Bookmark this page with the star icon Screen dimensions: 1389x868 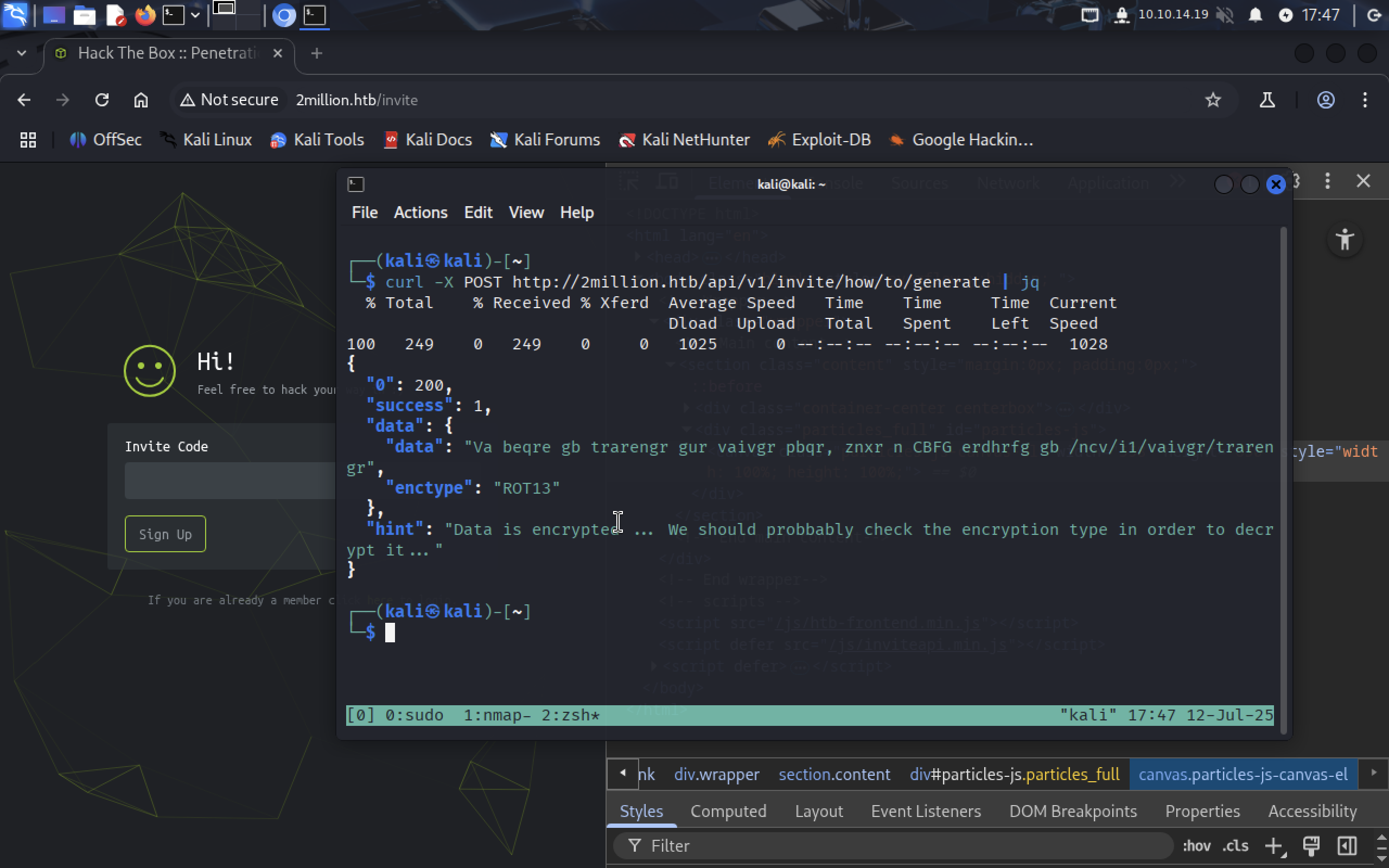1213,100
